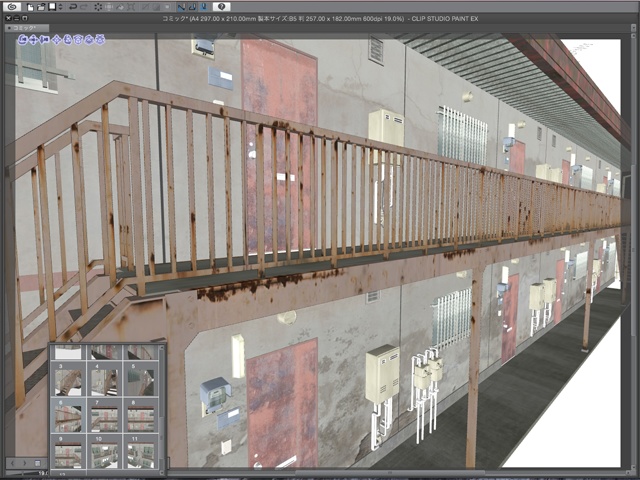The image size is (640, 480).
Task: Toggle Snap to Ruler
Action: (x=181, y=7)
